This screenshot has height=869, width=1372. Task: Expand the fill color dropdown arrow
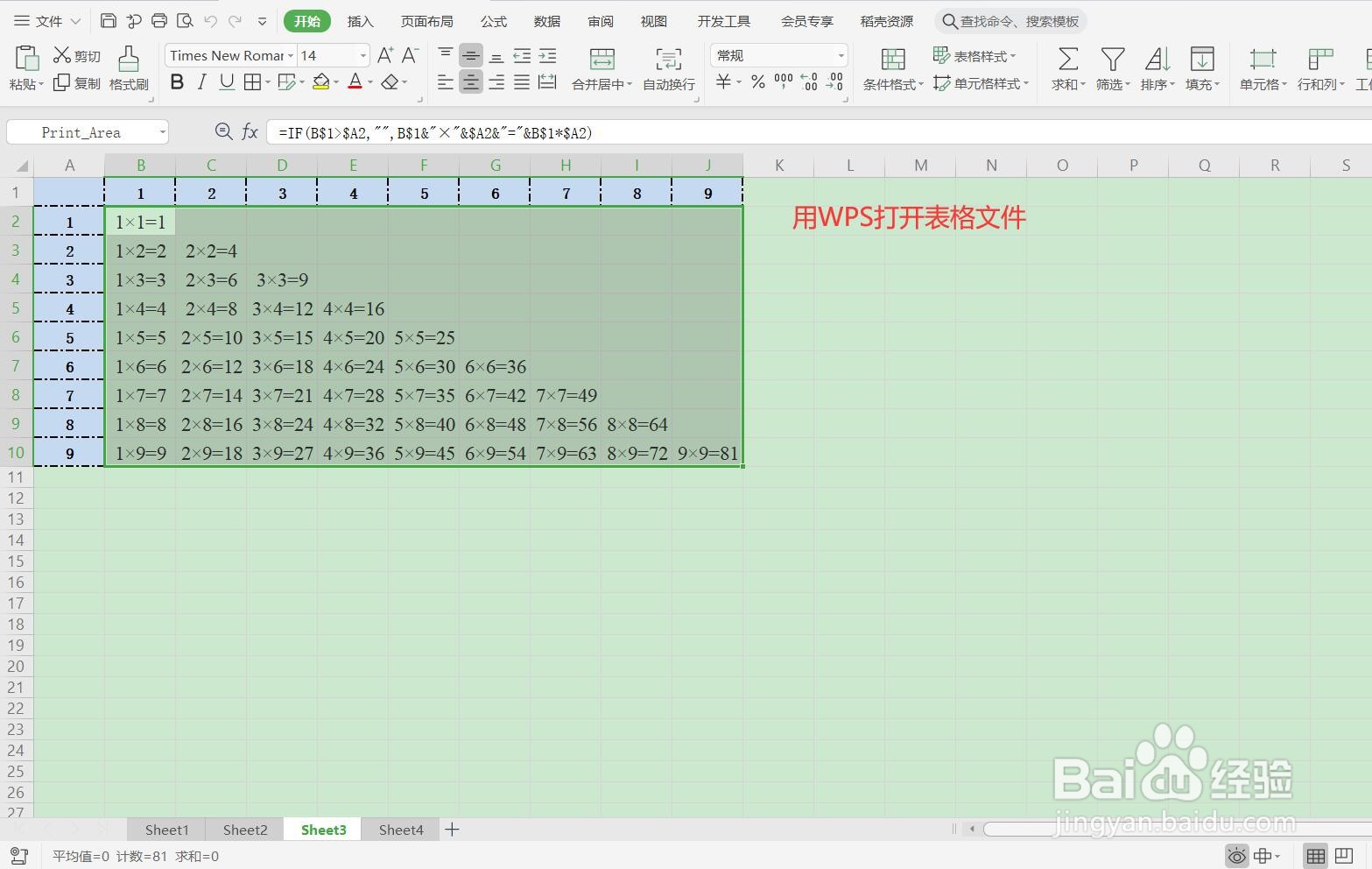[x=336, y=82]
